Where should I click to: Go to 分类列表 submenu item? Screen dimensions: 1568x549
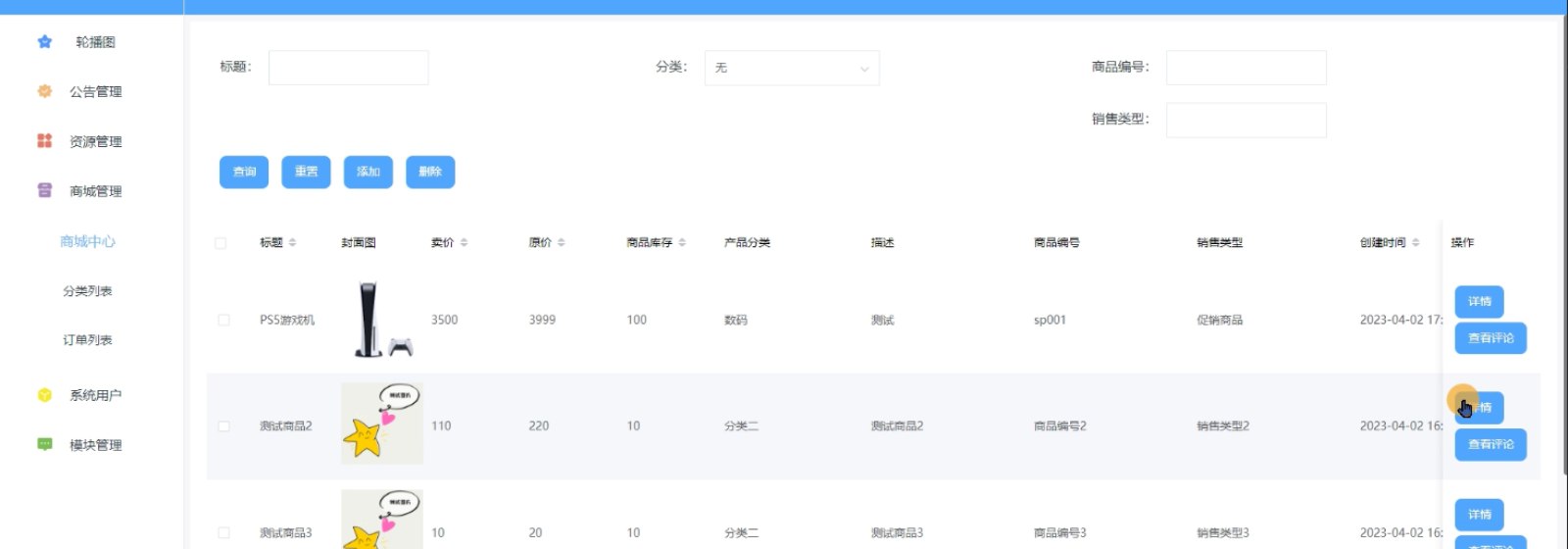(x=87, y=291)
